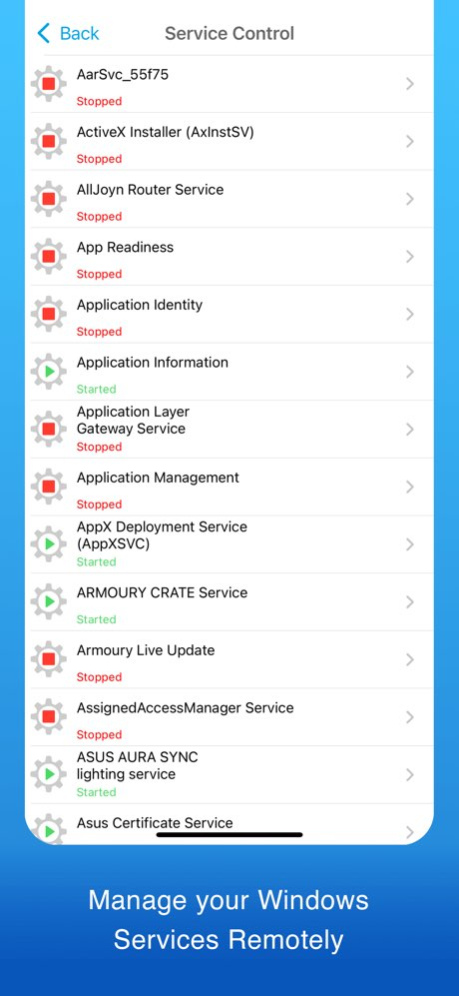This screenshot has height=996, width=459.
Task: Click Stopped status under Application Management
Action: point(99,504)
